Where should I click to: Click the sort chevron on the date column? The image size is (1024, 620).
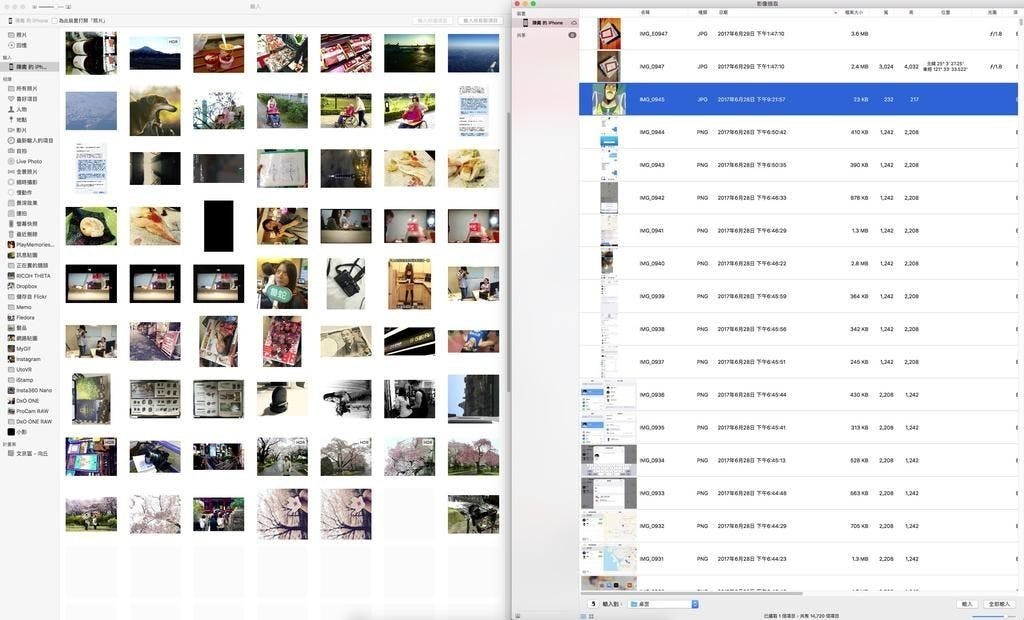tap(835, 13)
